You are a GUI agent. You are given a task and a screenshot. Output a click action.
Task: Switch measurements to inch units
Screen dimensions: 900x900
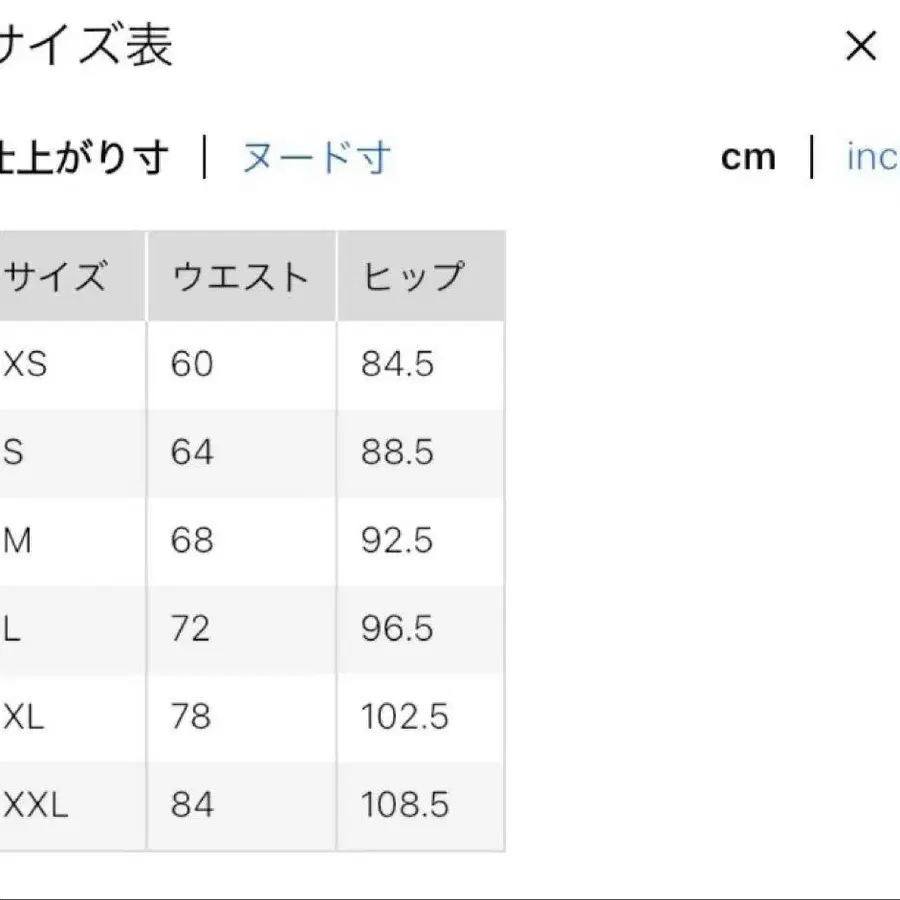(874, 157)
